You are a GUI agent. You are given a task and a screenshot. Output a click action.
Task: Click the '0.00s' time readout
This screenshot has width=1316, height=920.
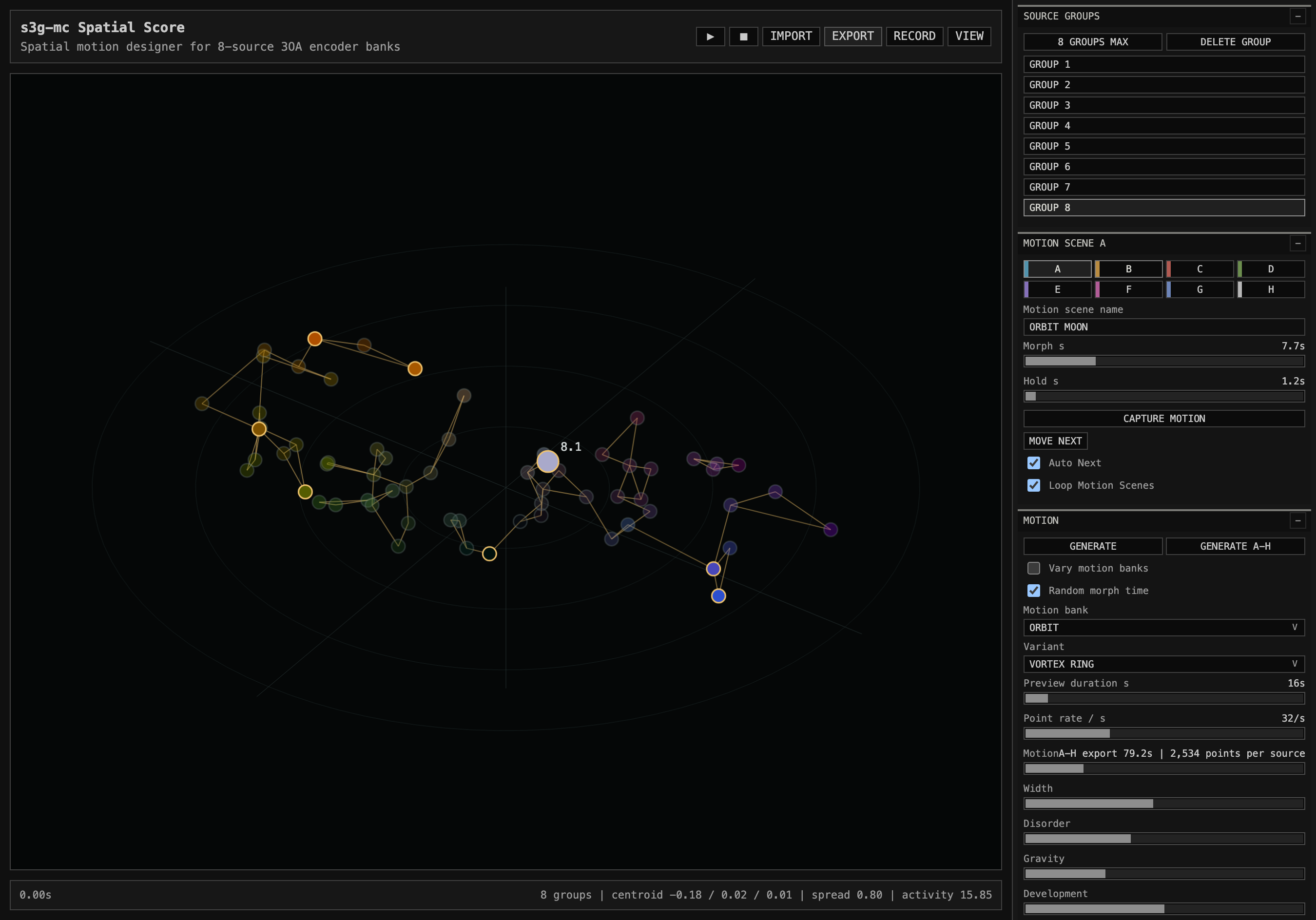36,895
